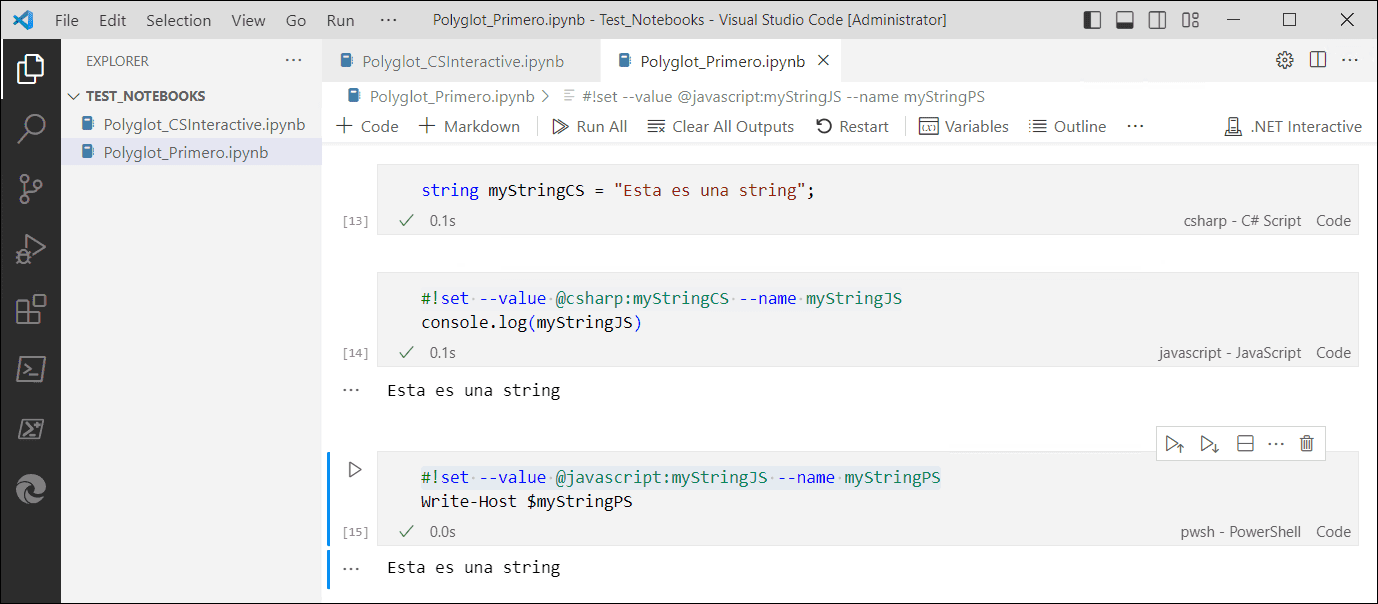Viewport: 1378px width, 604px height.
Task: Change language of javascript - JavaScript cell
Action: pos(1230,353)
